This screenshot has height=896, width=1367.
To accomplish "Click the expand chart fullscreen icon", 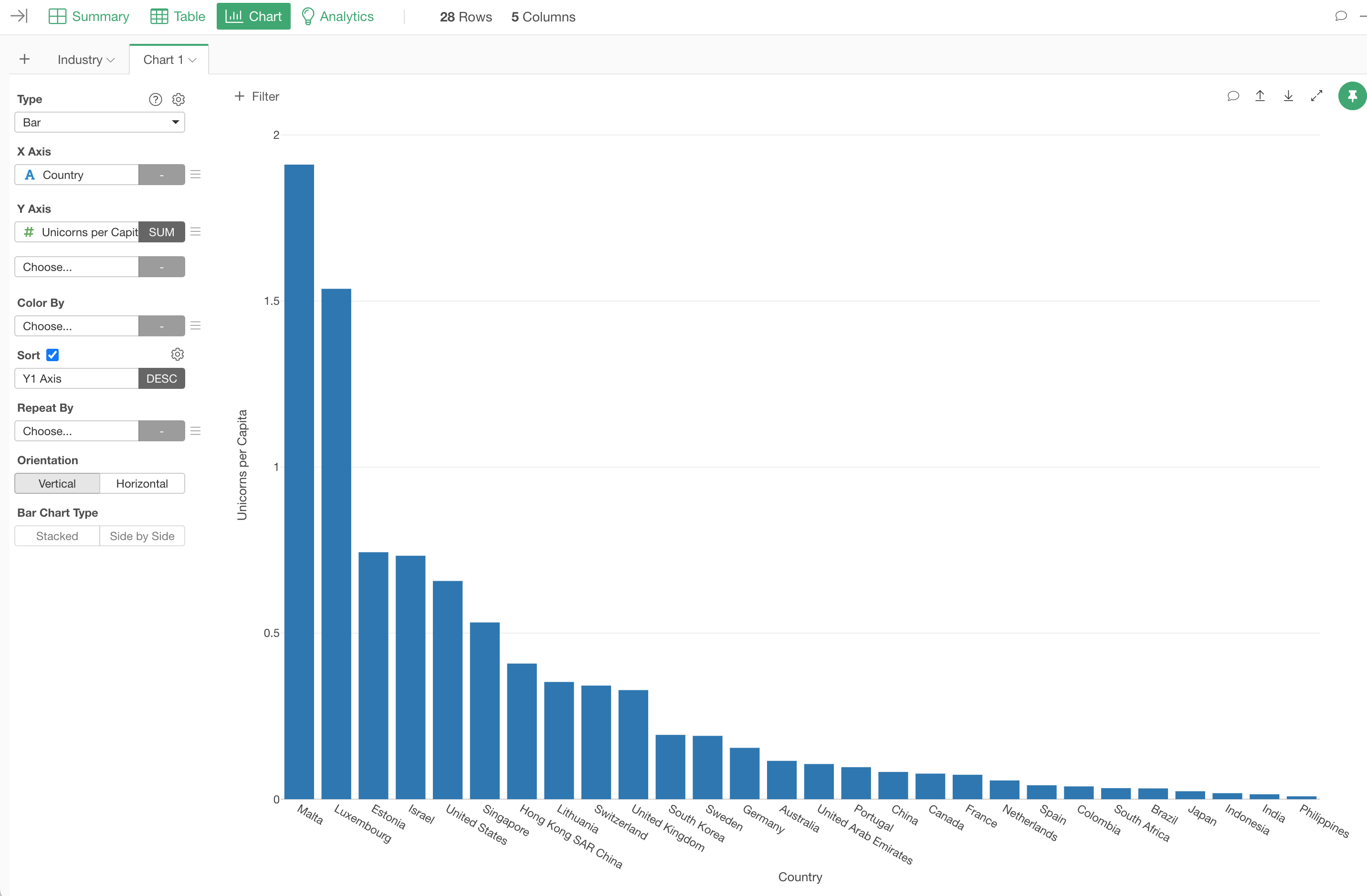I will 1316,96.
